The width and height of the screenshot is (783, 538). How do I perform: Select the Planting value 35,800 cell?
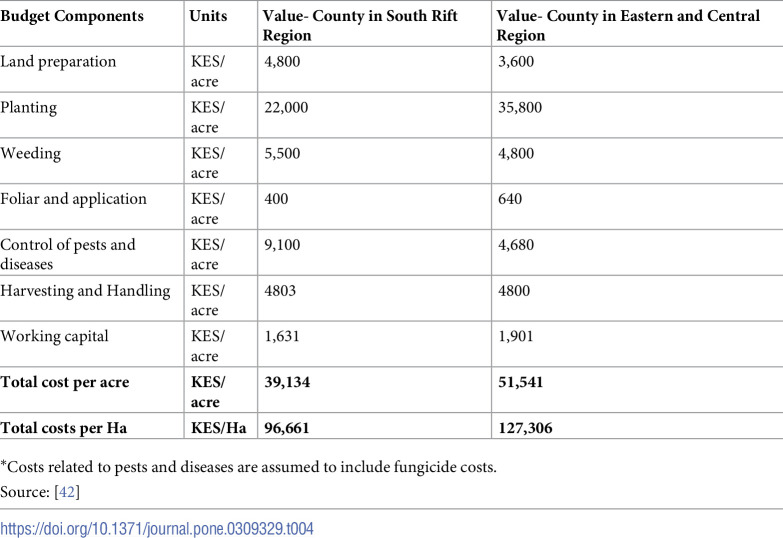(520, 107)
